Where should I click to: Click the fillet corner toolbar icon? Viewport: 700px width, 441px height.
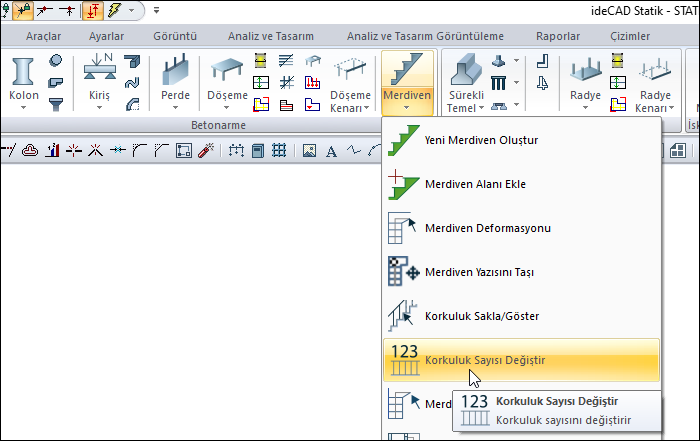(x=139, y=150)
